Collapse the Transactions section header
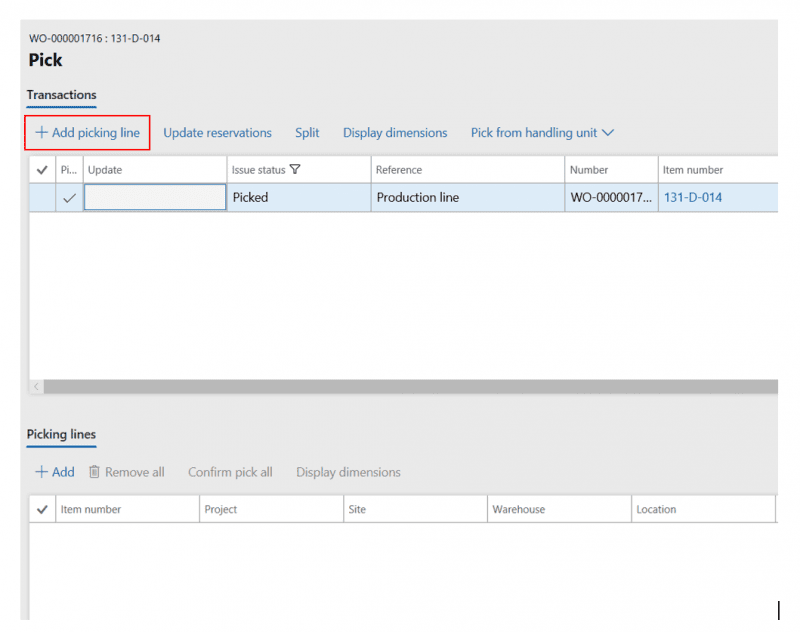The image size is (800, 632). 61,95
